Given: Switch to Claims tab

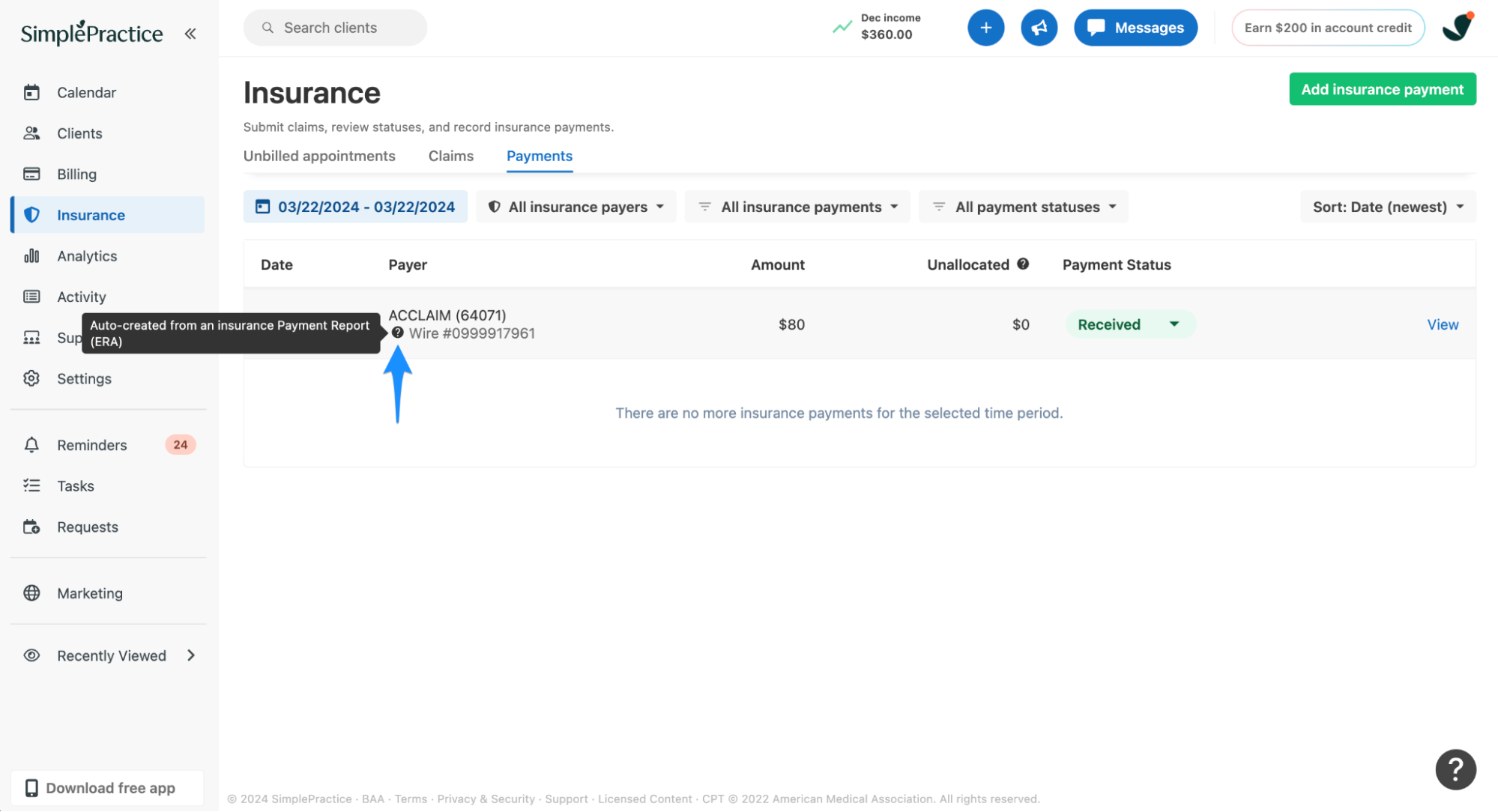Looking at the screenshot, I should tap(451, 156).
